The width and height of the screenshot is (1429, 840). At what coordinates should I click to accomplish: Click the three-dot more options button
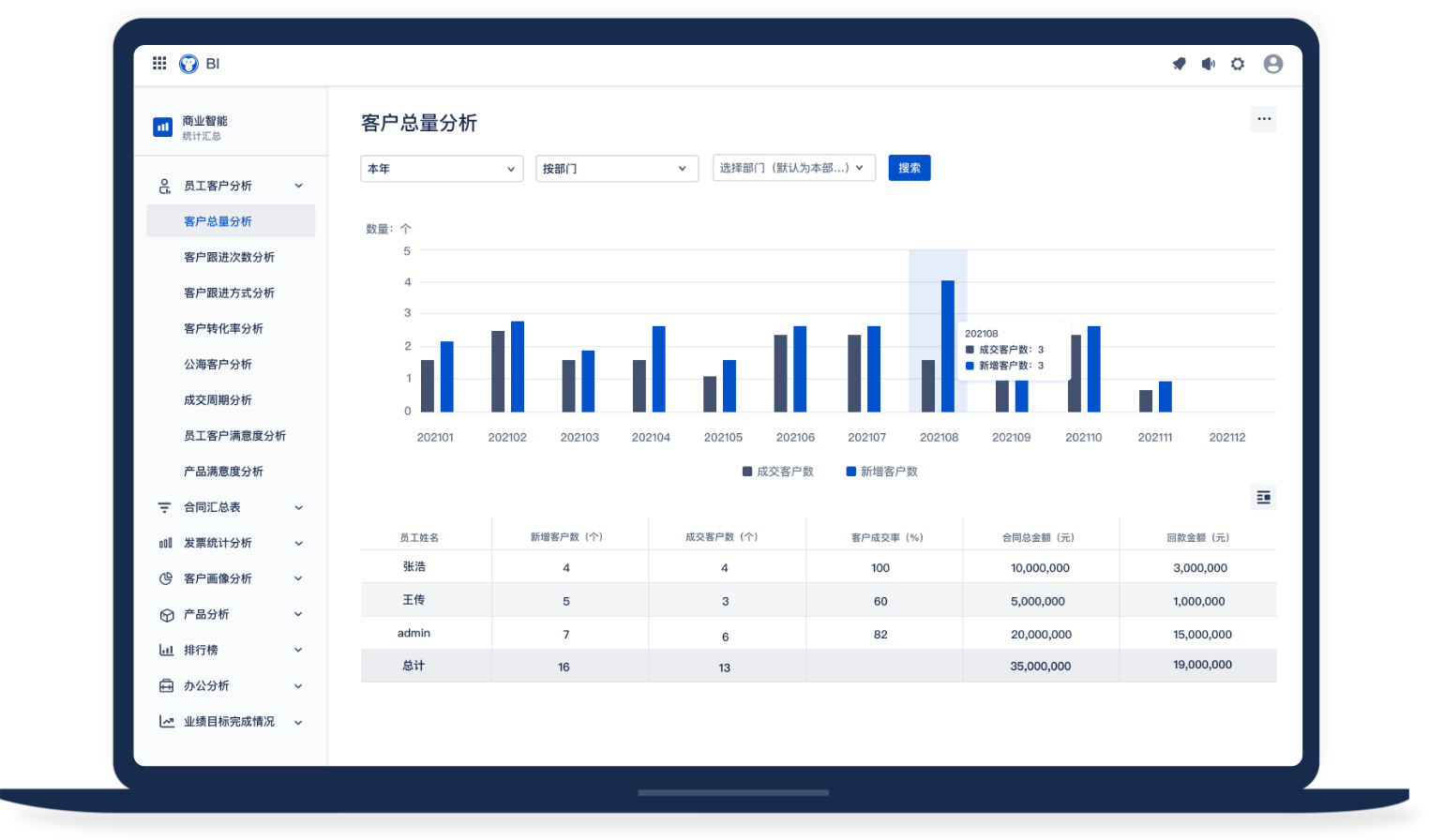(1263, 119)
